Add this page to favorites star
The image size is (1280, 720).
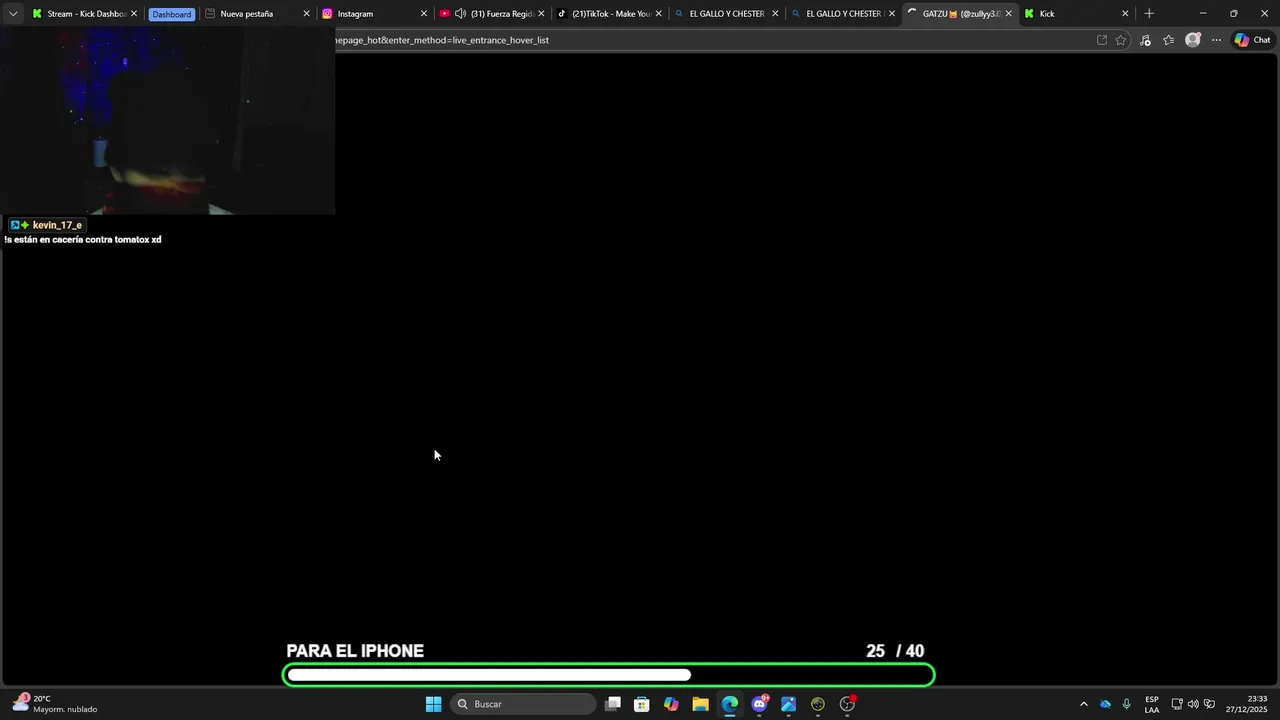click(x=1121, y=40)
